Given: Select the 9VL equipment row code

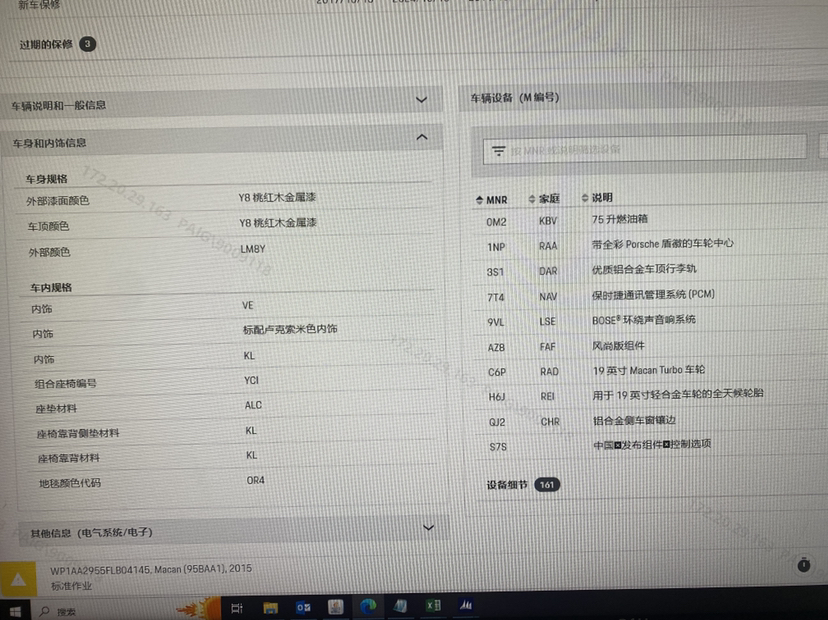Looking at the screenshot, I should [x=496, y=322].
